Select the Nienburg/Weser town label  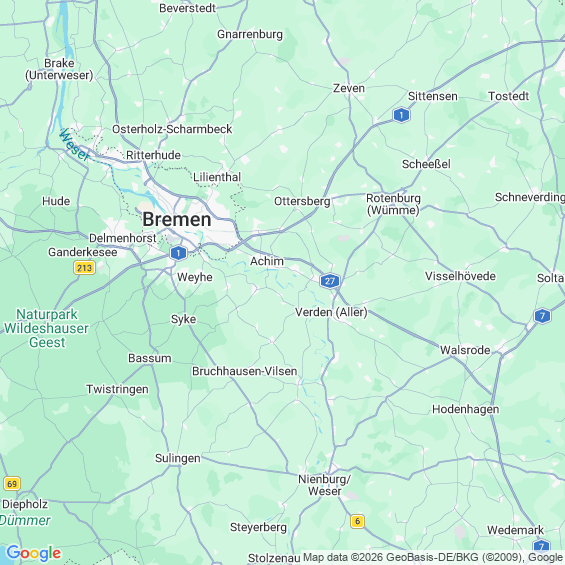click(x=324, y=485)
